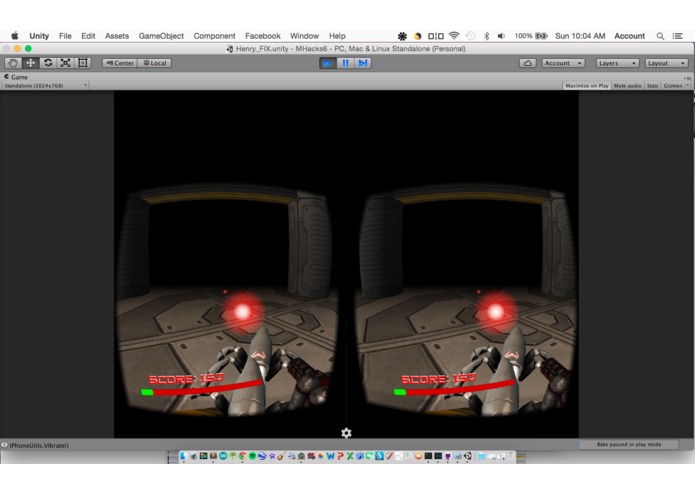Open Arduino from the Dock
This screenshot has height=494, width=695.
pos(223,456)
